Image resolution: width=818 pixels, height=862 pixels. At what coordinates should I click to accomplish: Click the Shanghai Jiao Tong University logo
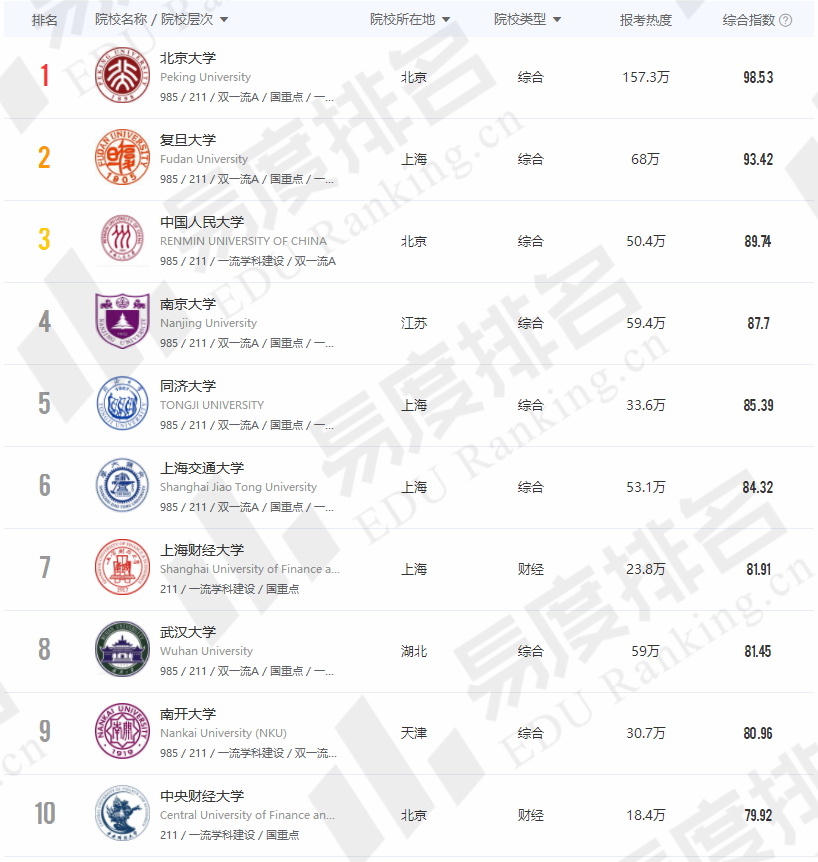tap(122, 486)
